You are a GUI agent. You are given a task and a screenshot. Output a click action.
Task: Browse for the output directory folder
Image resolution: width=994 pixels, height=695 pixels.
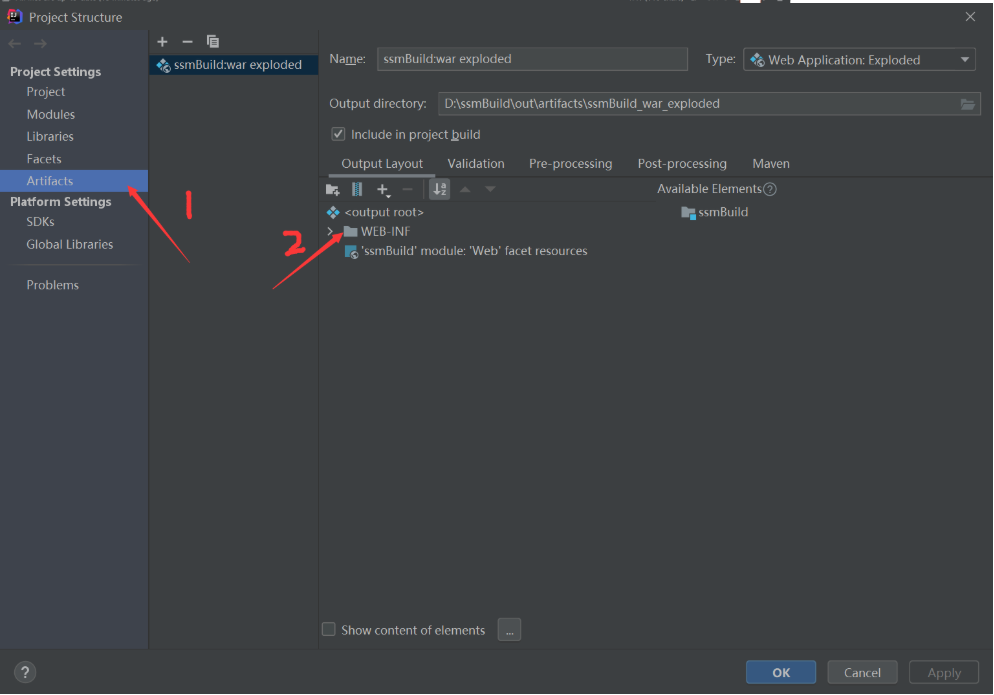967,103
